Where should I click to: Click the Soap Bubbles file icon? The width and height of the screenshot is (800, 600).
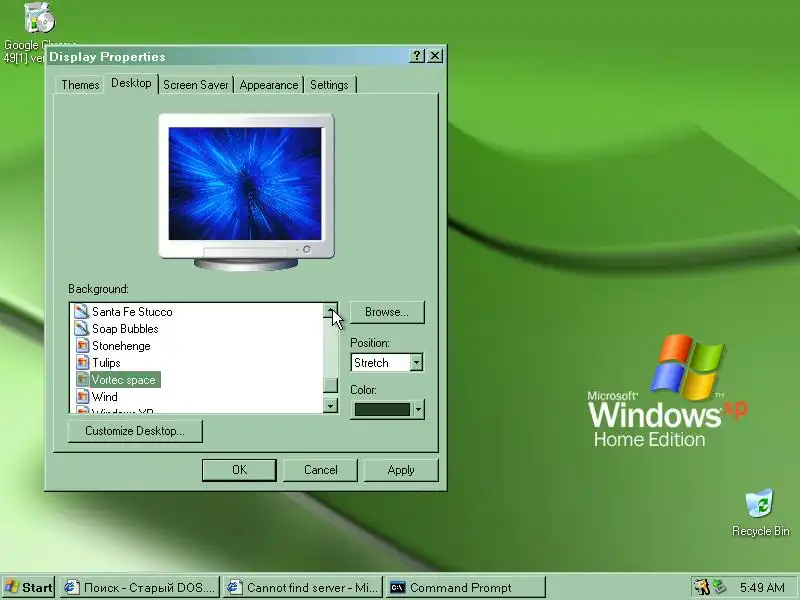[x=82, y=329]
